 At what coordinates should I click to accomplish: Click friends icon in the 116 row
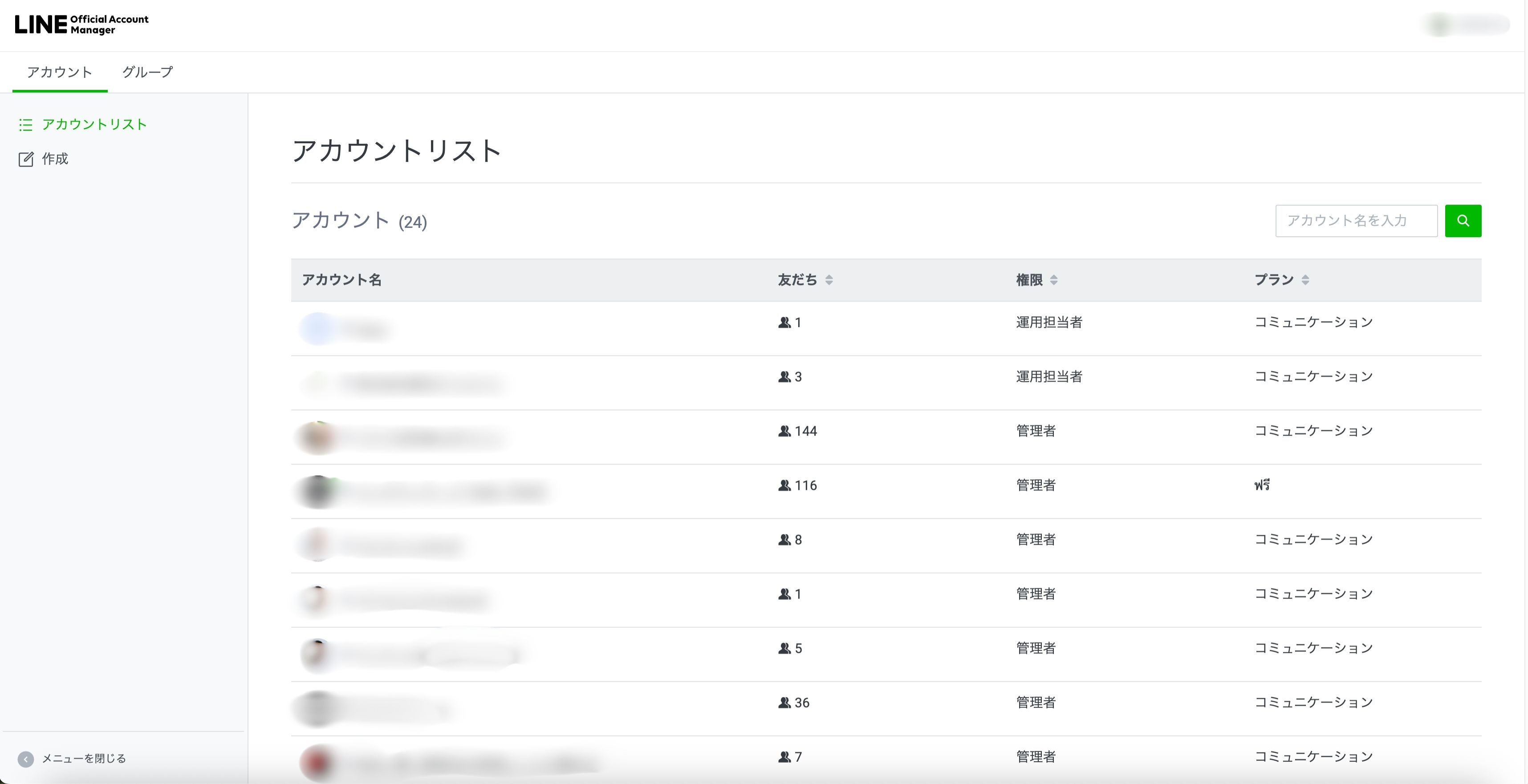coord(784,486)
